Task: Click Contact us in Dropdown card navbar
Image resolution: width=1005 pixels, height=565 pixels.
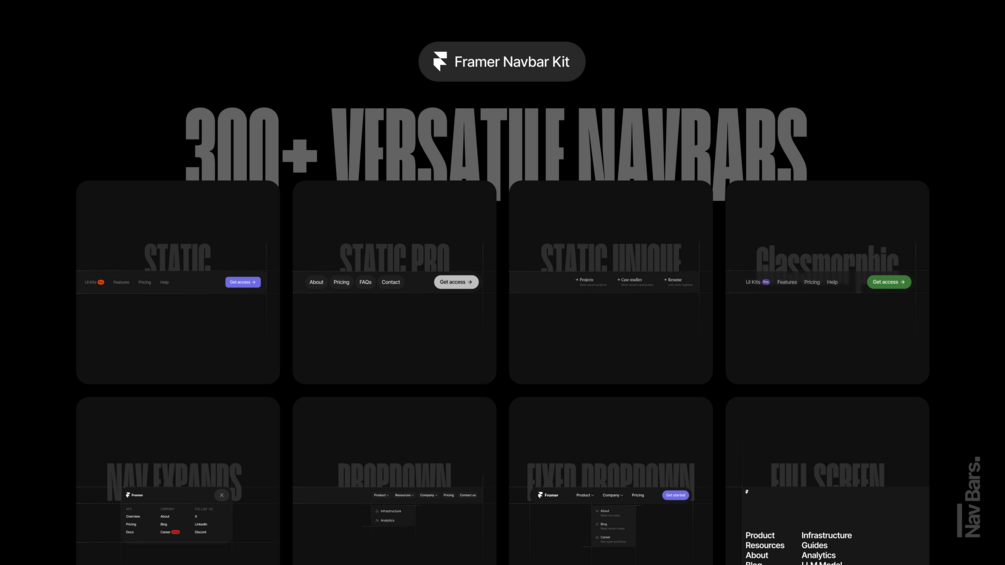Action: click(468, 495)
